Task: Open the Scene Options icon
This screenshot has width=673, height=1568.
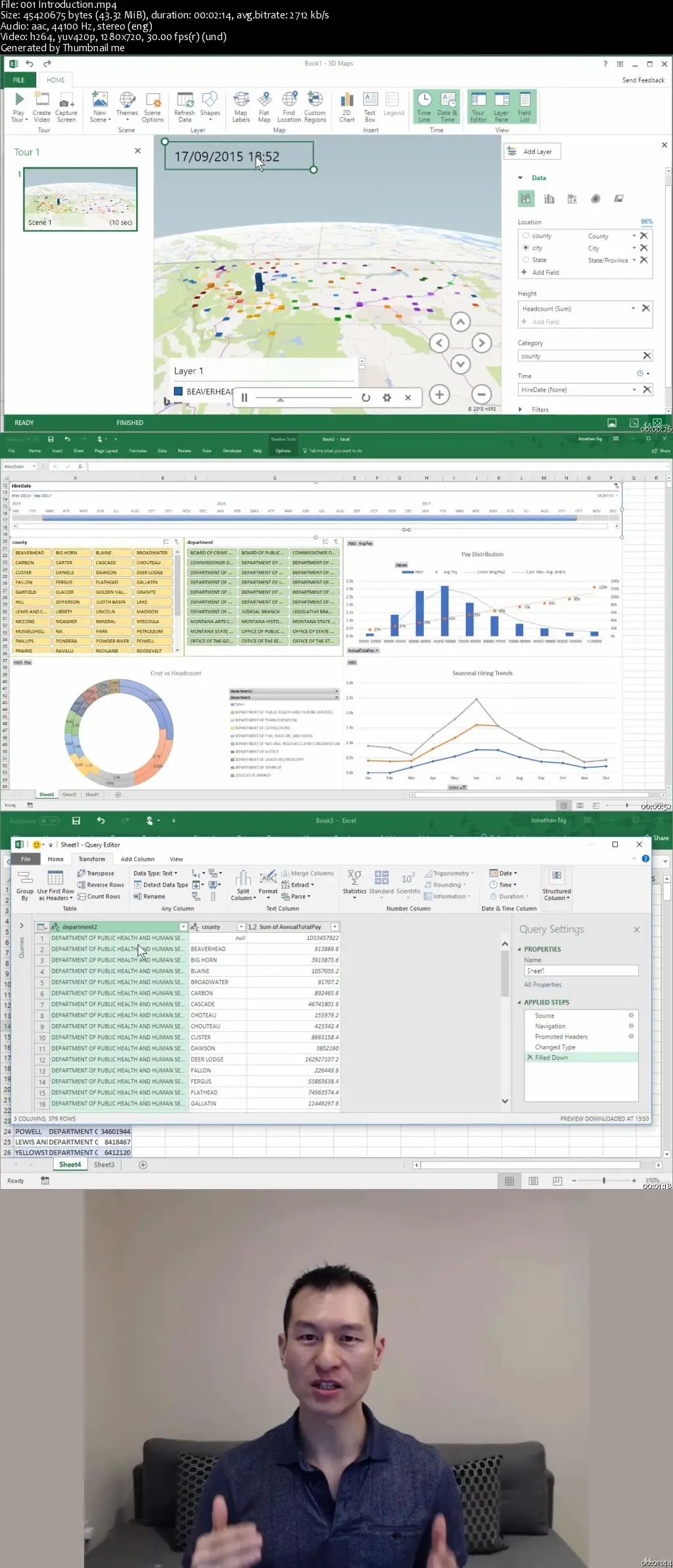Action: (152, 107)
